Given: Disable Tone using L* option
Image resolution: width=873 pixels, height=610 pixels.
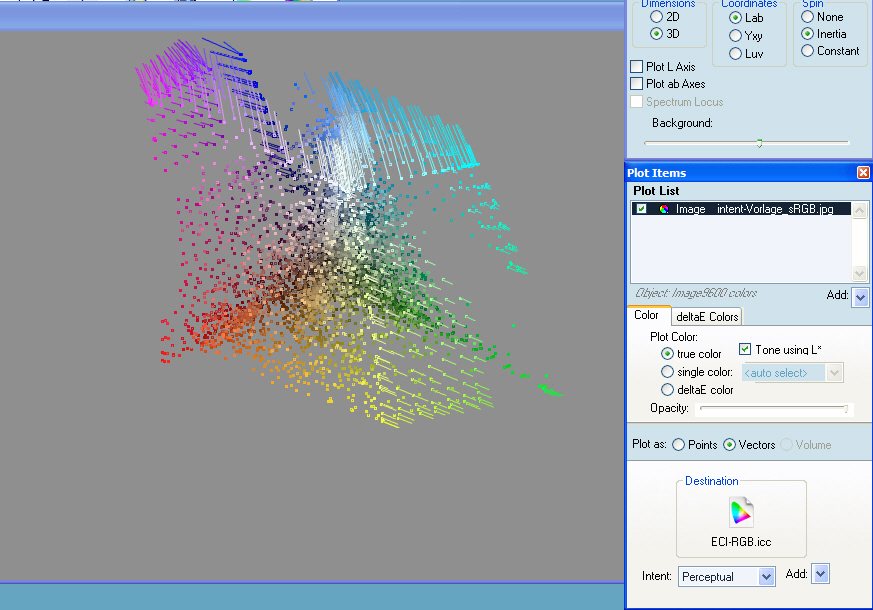Looking at the screenshot, I should click(x=745, y=349).
